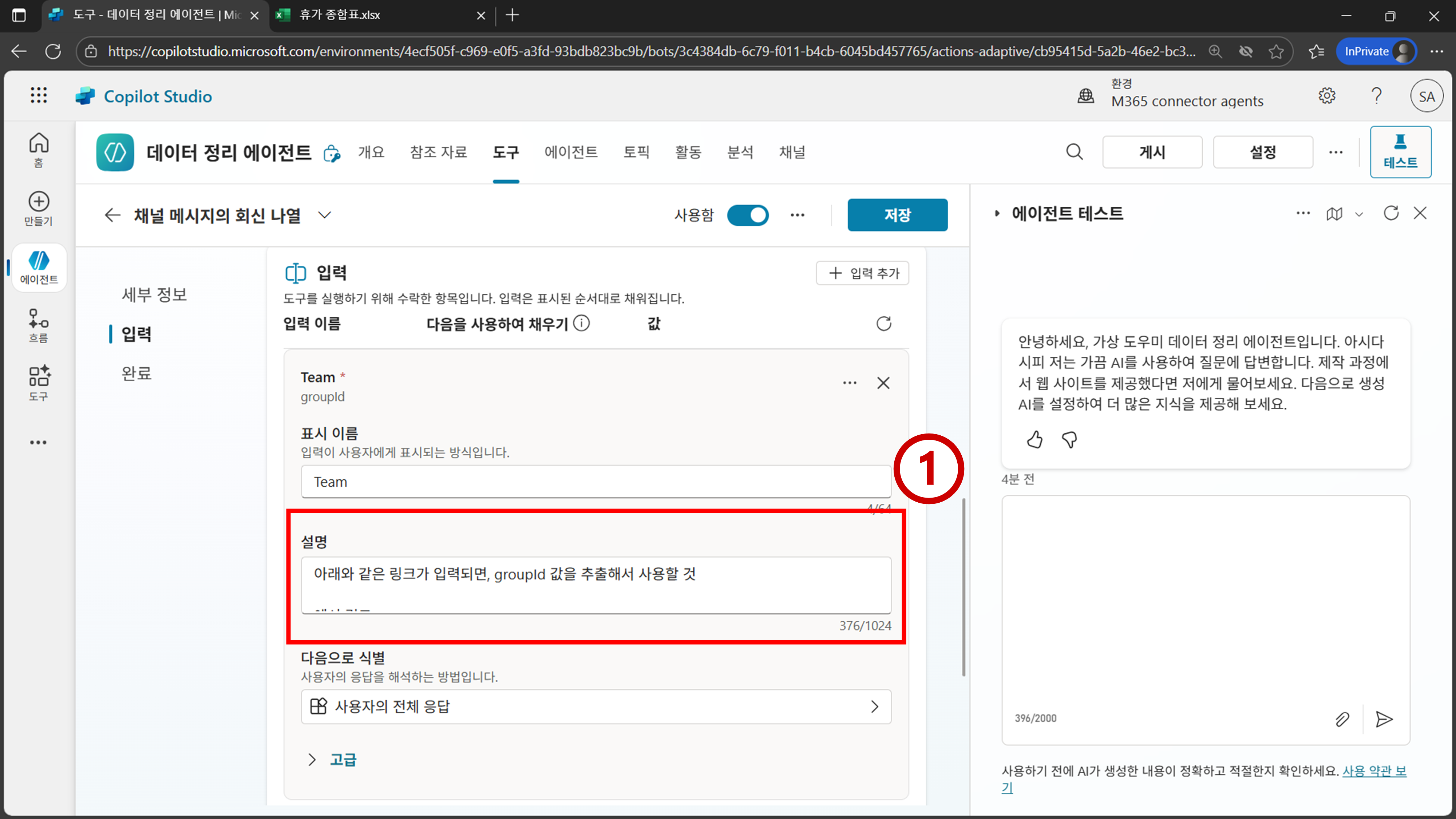The width and height of the screenshot is (1456, 819).
Task: Click the 입력 추가 button
Action: tap(863, 274)
